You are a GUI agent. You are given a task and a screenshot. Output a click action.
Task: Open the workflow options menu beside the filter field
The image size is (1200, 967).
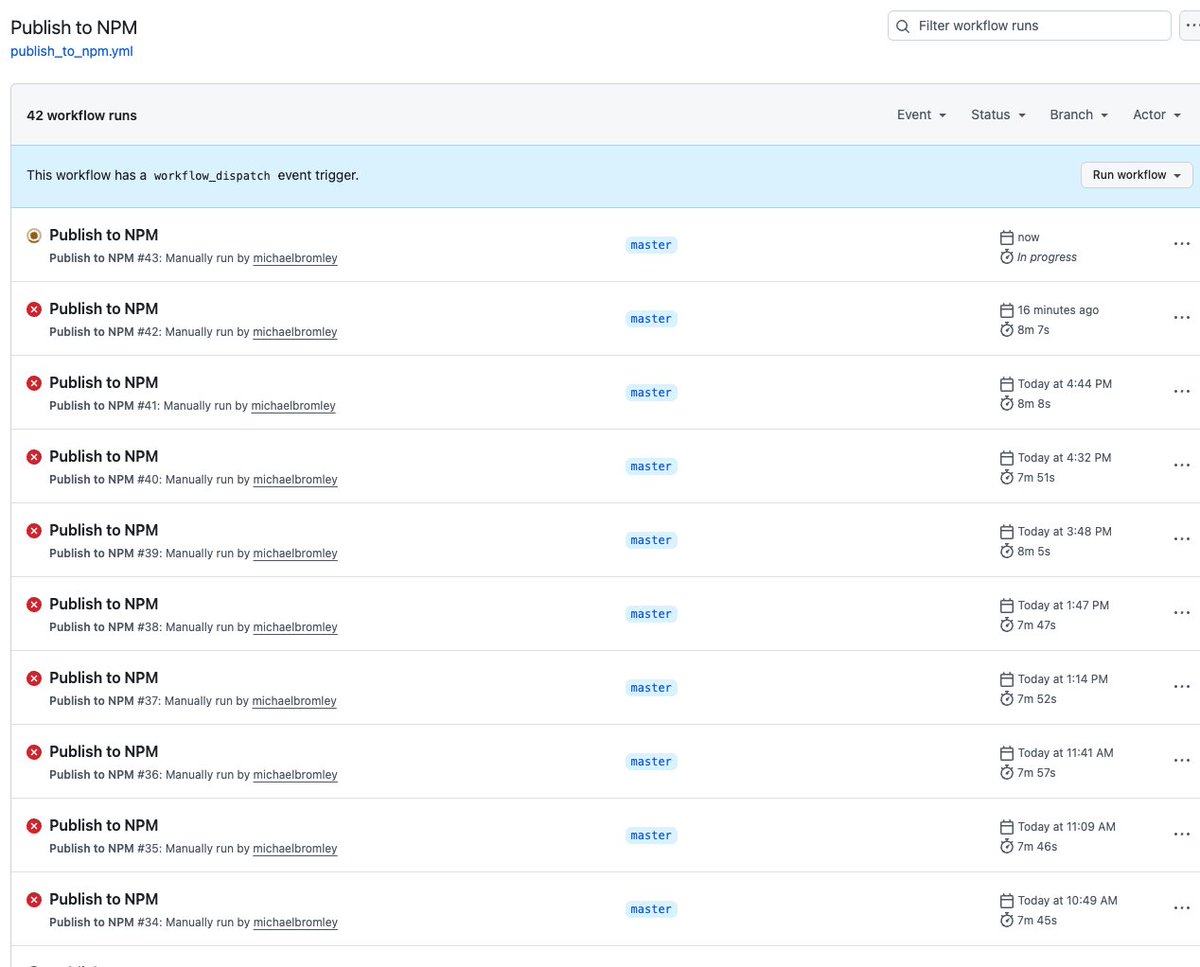coord(1190,26)
